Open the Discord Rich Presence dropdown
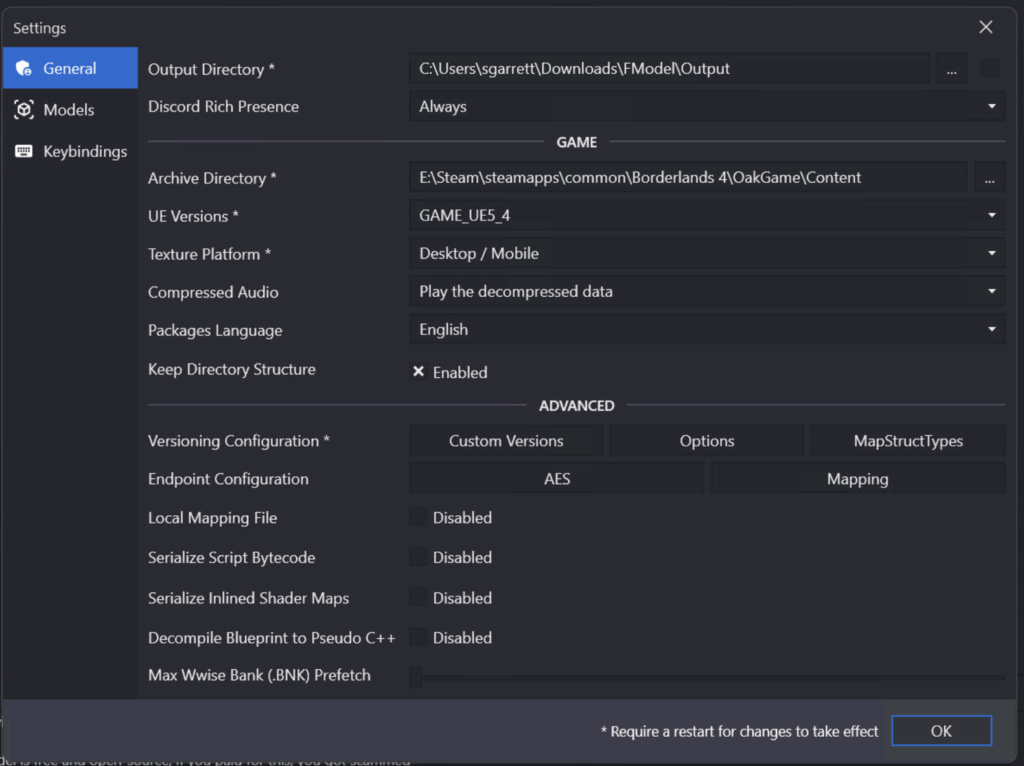This screenshot has height=766, width=1024. click(706, 107)
